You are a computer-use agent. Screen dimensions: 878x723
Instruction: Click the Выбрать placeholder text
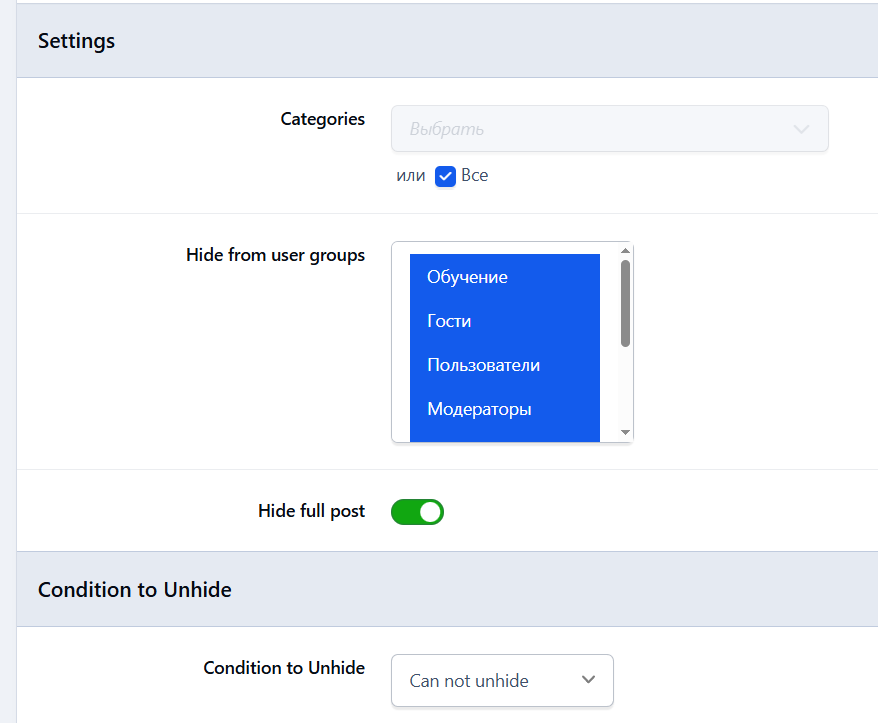(447, 129)
